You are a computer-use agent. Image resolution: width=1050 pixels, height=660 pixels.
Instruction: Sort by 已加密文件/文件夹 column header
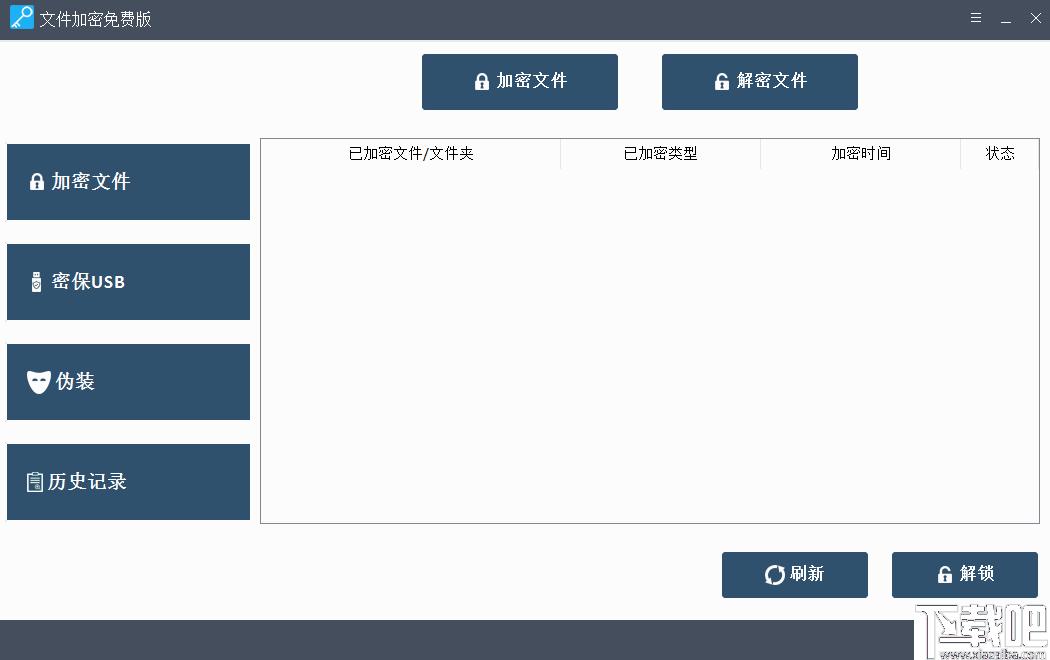[410, 153]
